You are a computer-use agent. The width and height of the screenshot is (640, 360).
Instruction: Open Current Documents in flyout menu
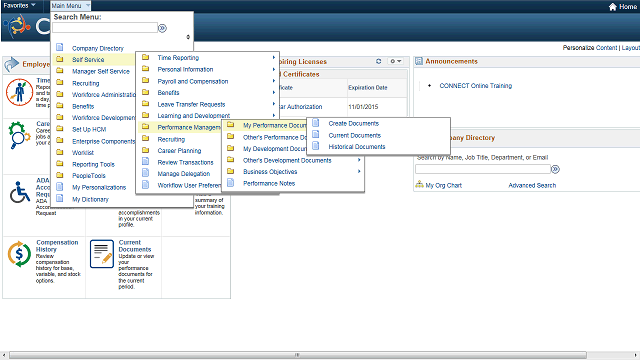(354, 135)
